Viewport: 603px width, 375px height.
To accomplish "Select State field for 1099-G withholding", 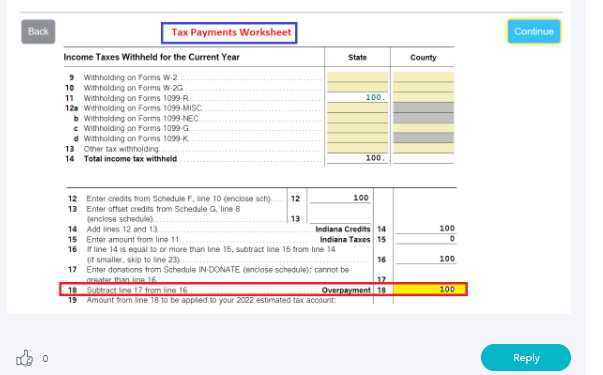I will [x=357, y=128].
